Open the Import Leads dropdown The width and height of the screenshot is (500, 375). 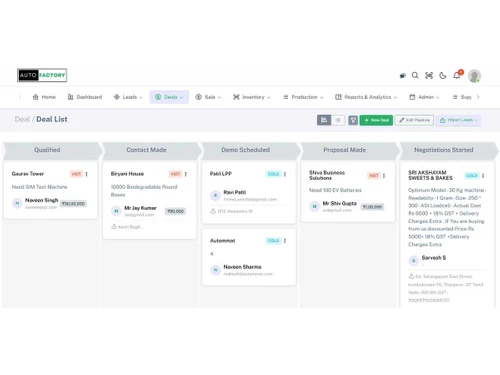[x=458, y=120]
